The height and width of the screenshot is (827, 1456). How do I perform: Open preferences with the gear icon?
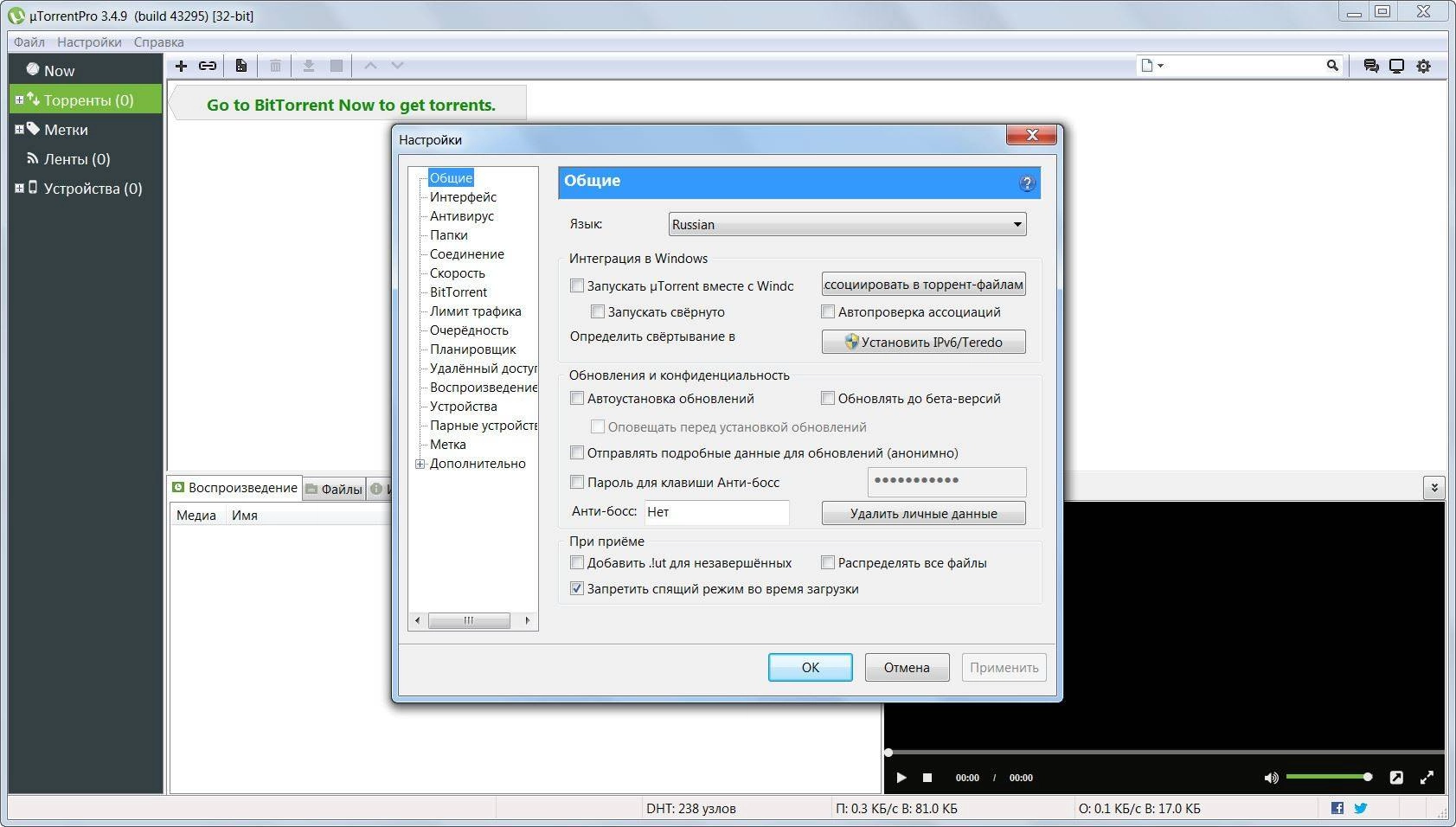pos(1424,65)
